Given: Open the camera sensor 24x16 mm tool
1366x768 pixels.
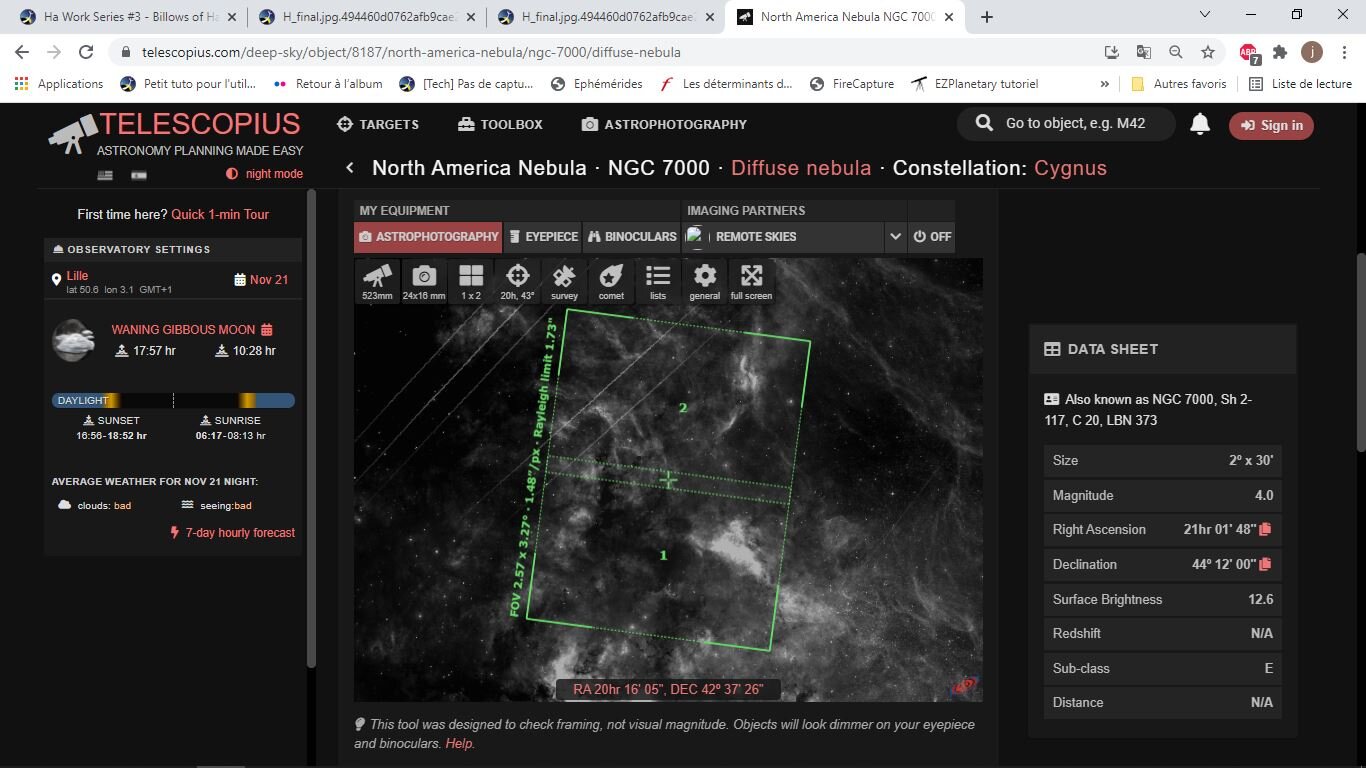Looking at the screenshot, I should pyautogui.click(x=424, y=281).
